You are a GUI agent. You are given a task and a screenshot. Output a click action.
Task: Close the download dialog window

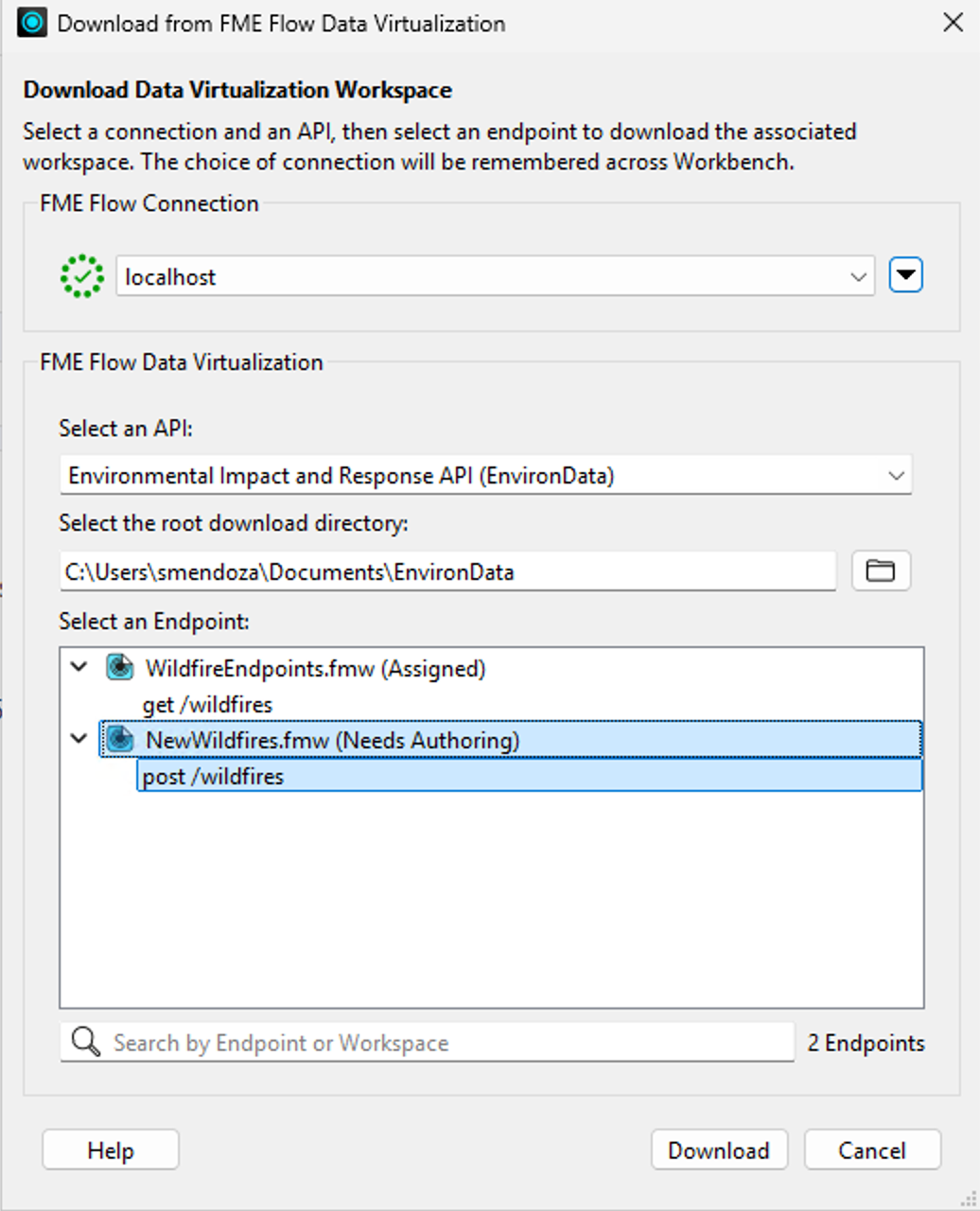point(953,23)
